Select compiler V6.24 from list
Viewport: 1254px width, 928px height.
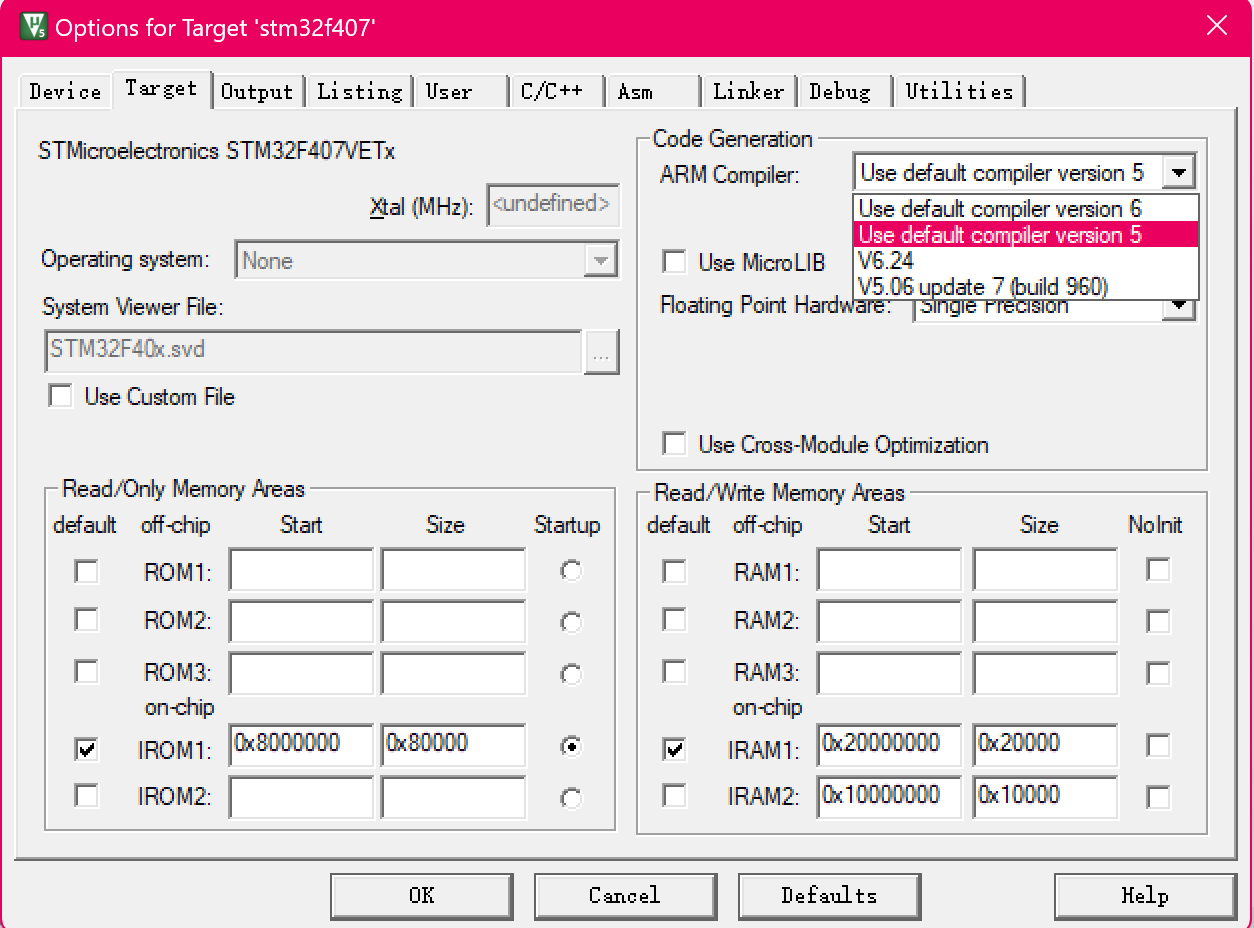(x=1025, y=261)
